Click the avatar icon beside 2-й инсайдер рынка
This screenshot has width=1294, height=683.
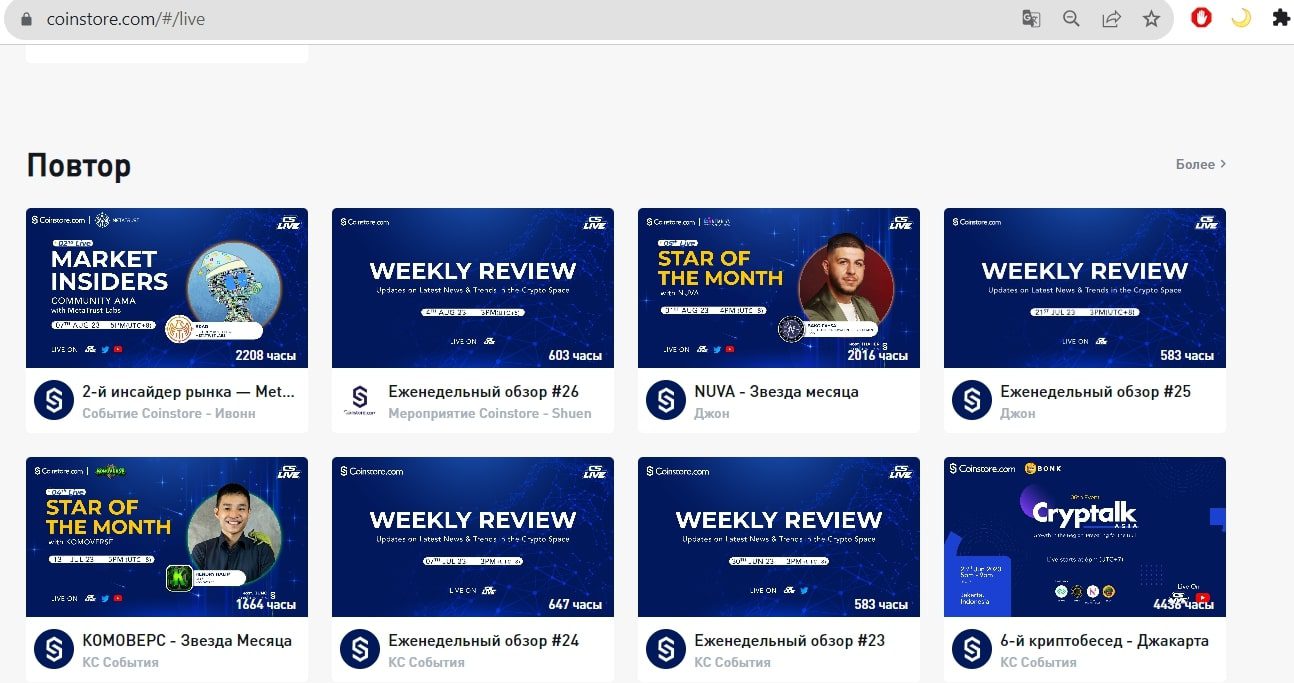(54, 400)
